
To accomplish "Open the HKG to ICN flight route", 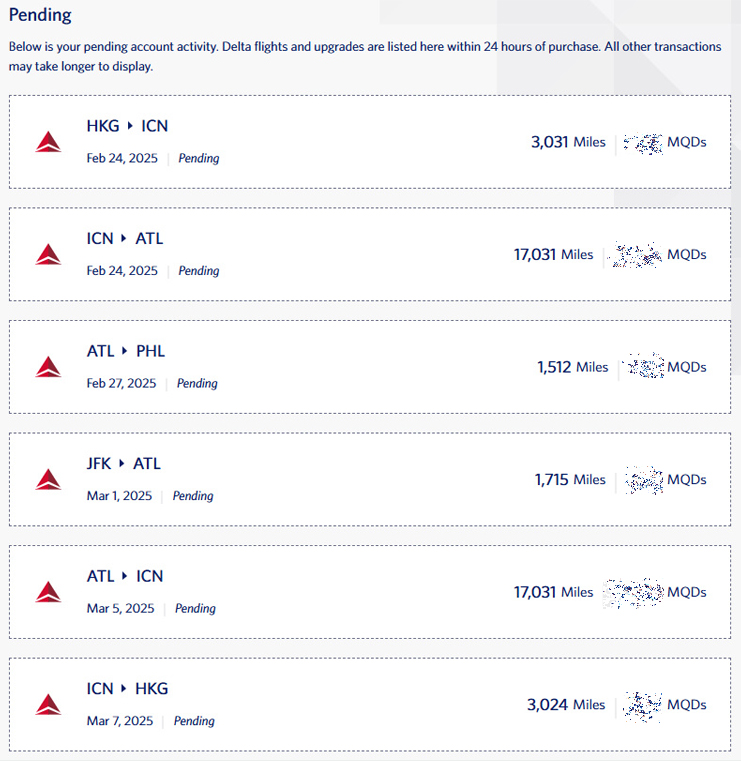I will click(x=127, y=126).
